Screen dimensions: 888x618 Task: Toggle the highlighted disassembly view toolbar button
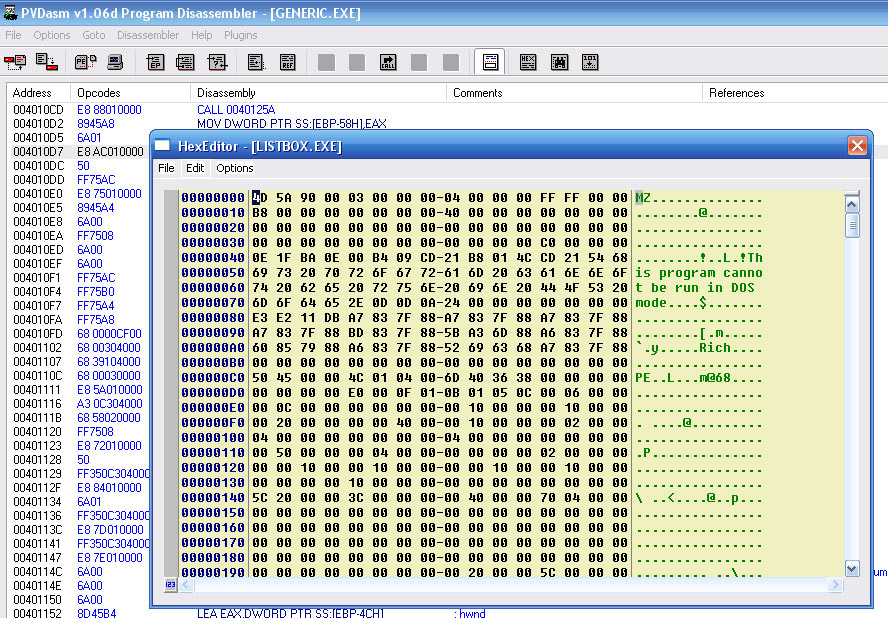coord(489,62)
